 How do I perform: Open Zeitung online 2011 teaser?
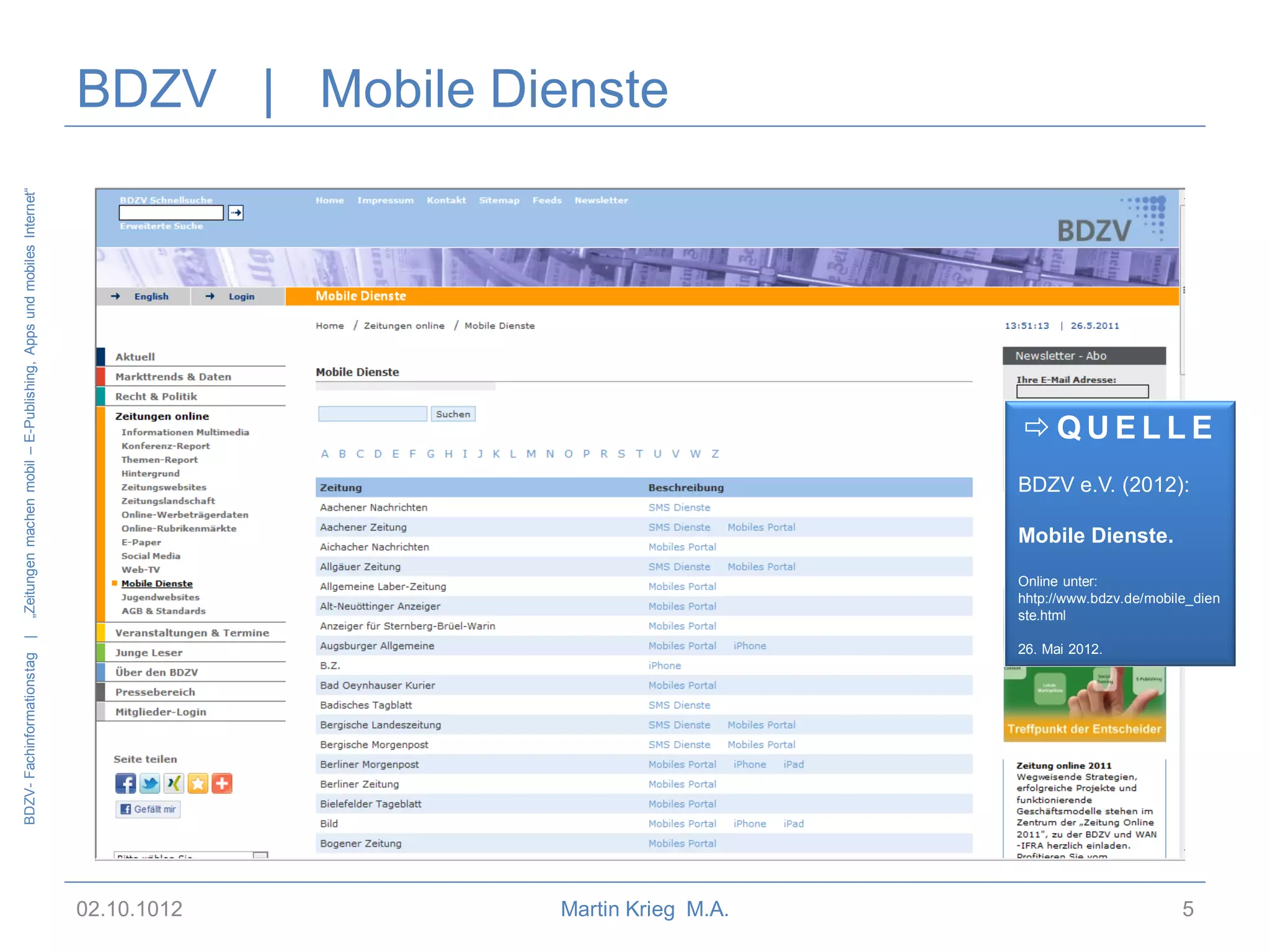pos(1064,766)
